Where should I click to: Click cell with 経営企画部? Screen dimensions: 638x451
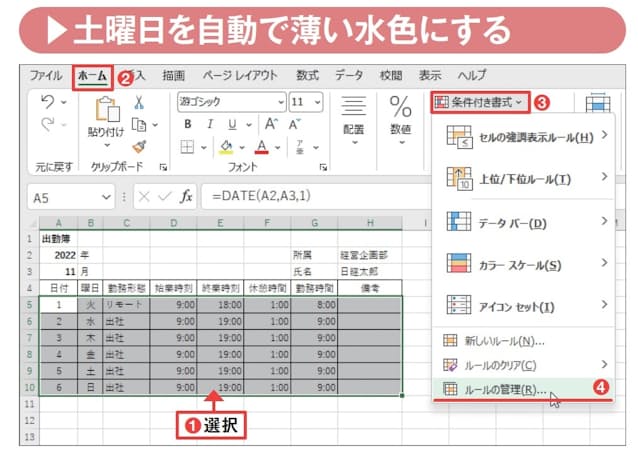(x=370, y=255)
